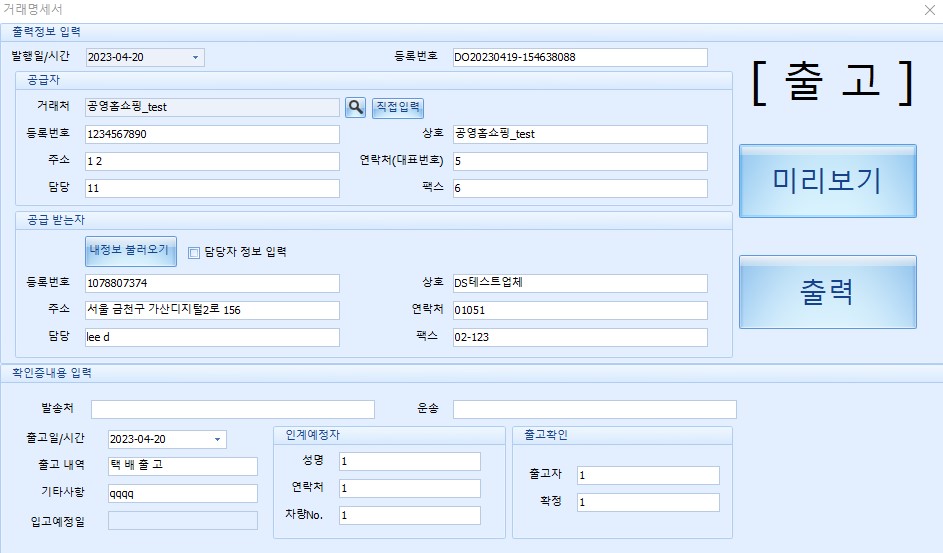The height and width of the screenshot is (553, 943).
Task: Click supplier 등록번호 field 1234567890
Action: (x=212, y=135)
